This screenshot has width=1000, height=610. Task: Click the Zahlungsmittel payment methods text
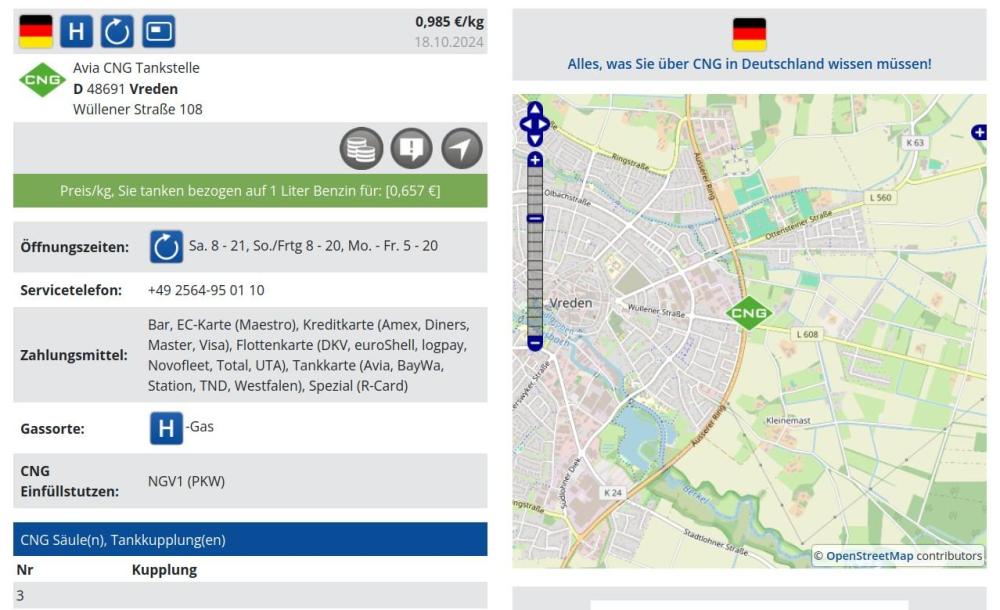click(309, 355)
